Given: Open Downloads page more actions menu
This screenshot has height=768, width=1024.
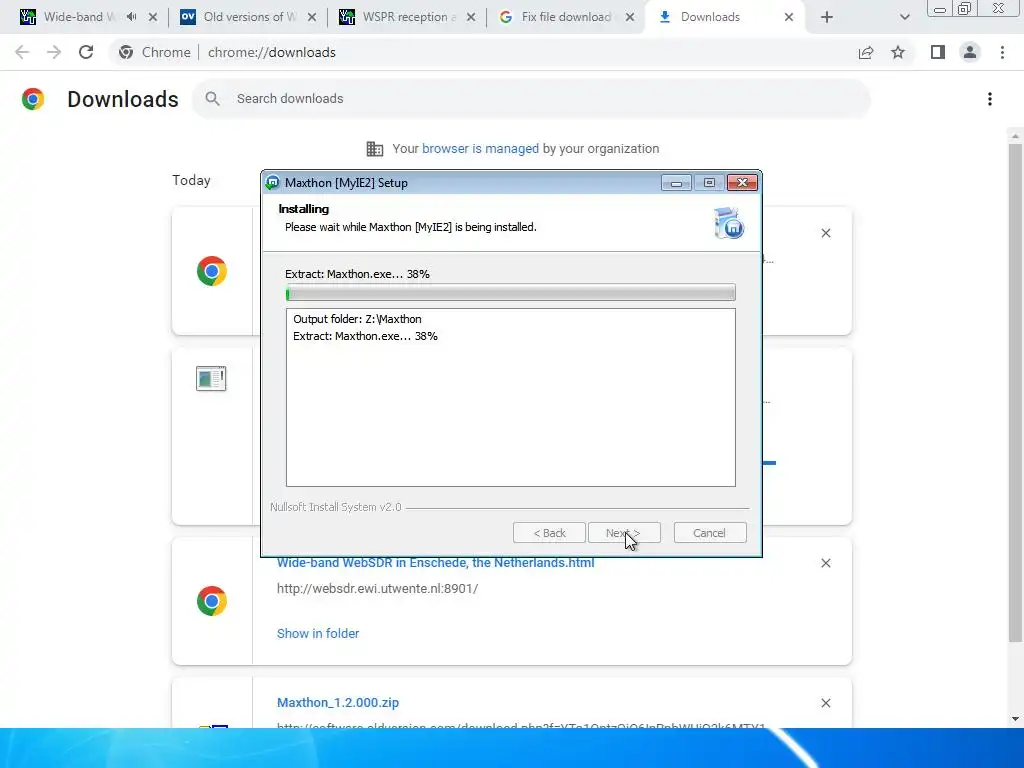Looking at the screenshot, I should pyautogui.click(x=990, y=99).
